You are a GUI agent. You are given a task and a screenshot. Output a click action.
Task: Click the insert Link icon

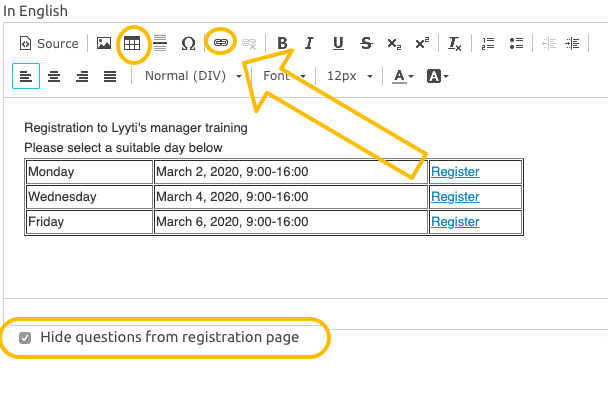[221, 44]
